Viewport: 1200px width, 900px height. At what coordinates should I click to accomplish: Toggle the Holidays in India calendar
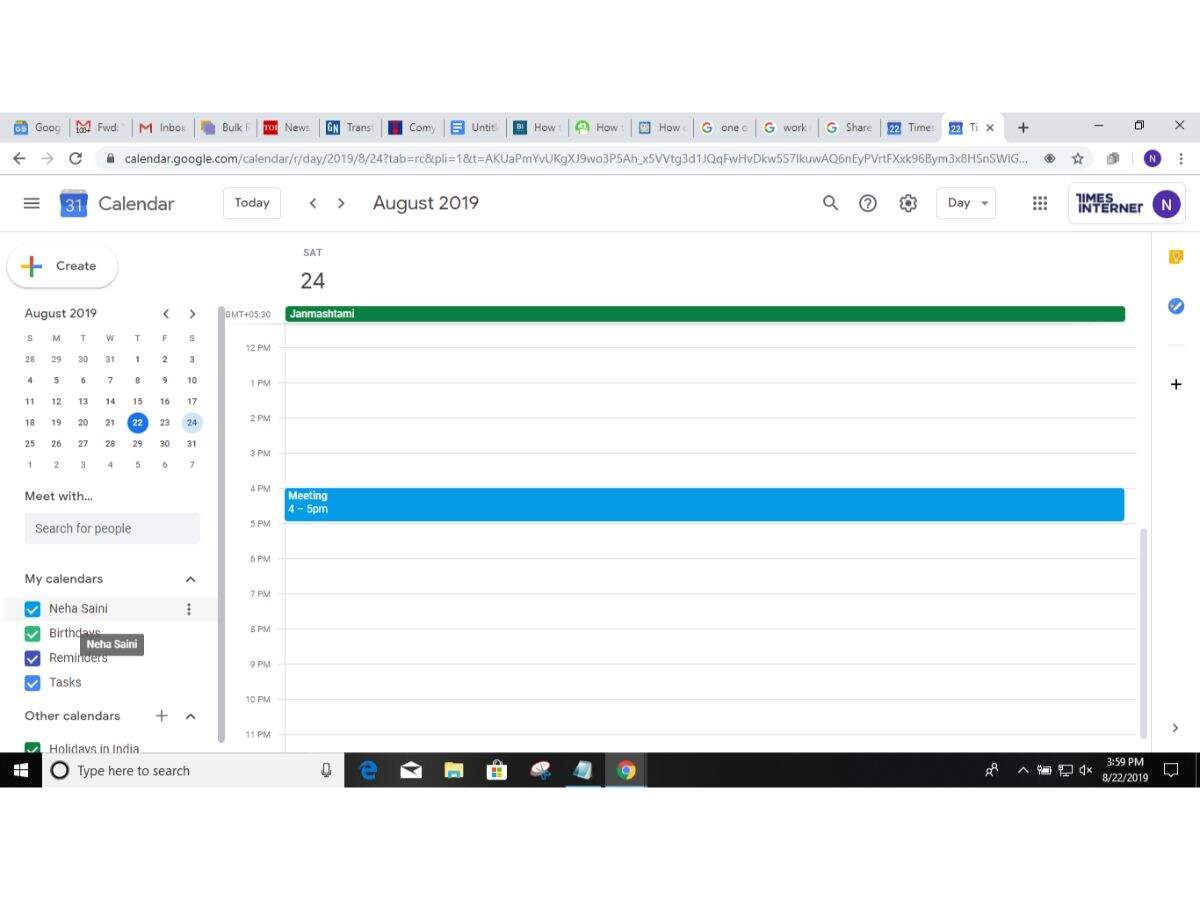click(x=32, y=748)
